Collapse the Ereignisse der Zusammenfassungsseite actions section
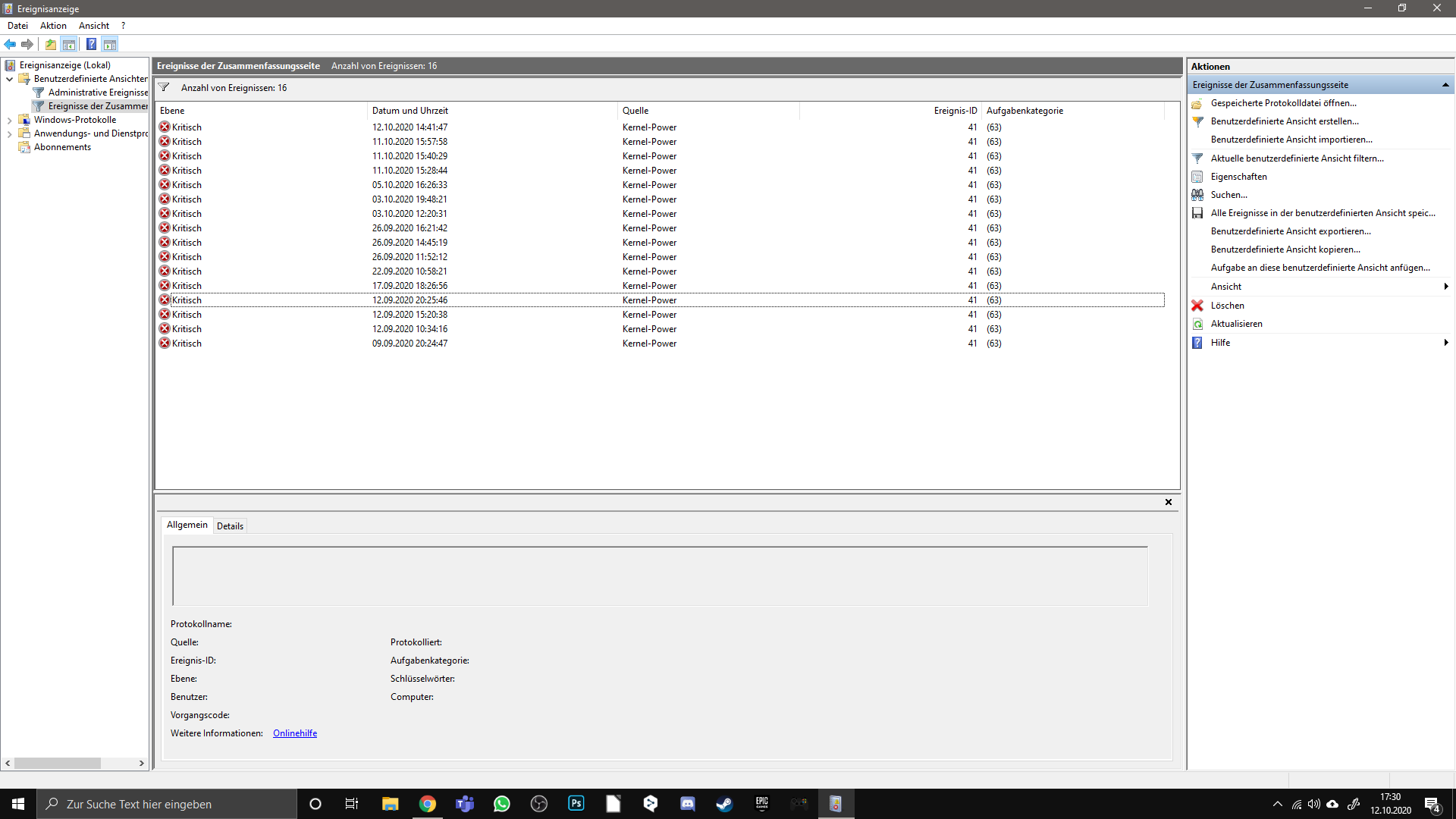1456x819 pixels. 1445,85
